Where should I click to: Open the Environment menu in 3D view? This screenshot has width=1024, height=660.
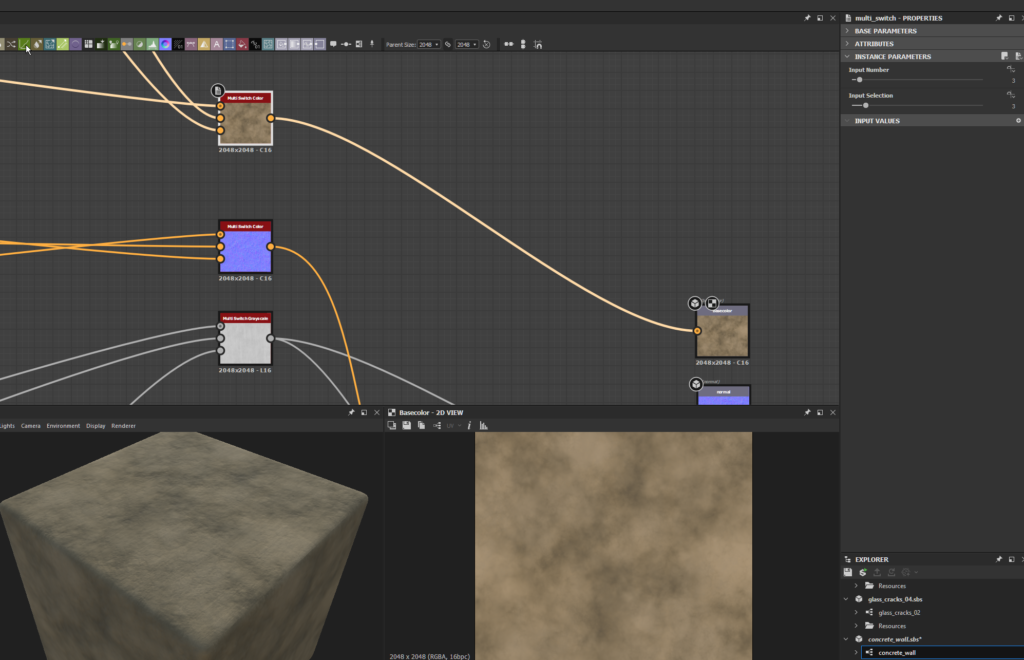point(63,426)
